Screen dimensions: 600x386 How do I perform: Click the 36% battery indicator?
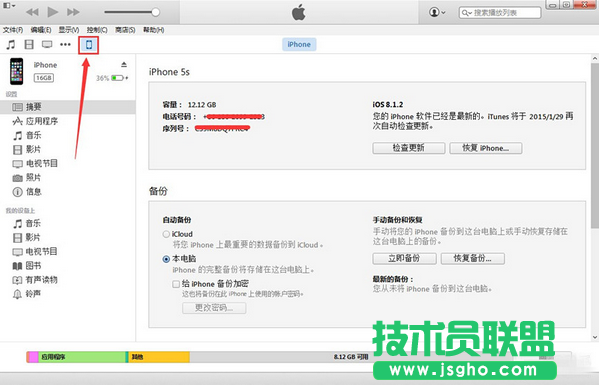(111, 78)
